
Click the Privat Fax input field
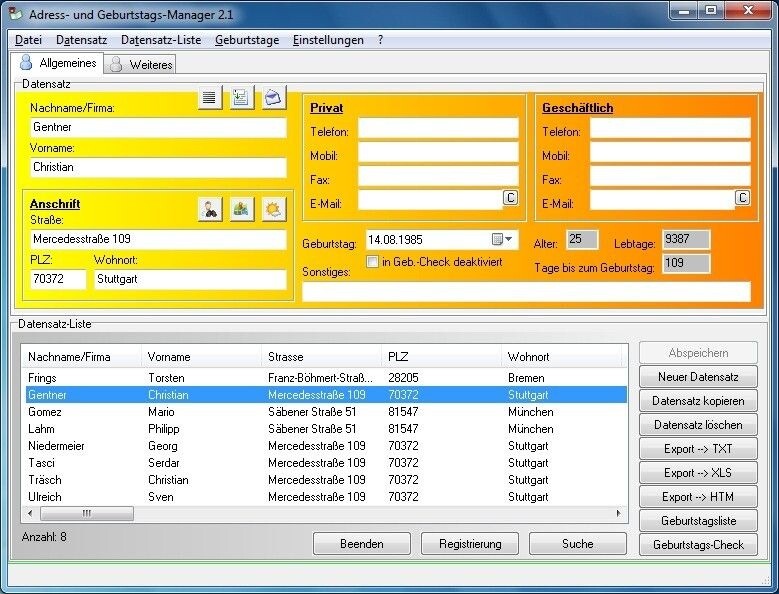439,176
